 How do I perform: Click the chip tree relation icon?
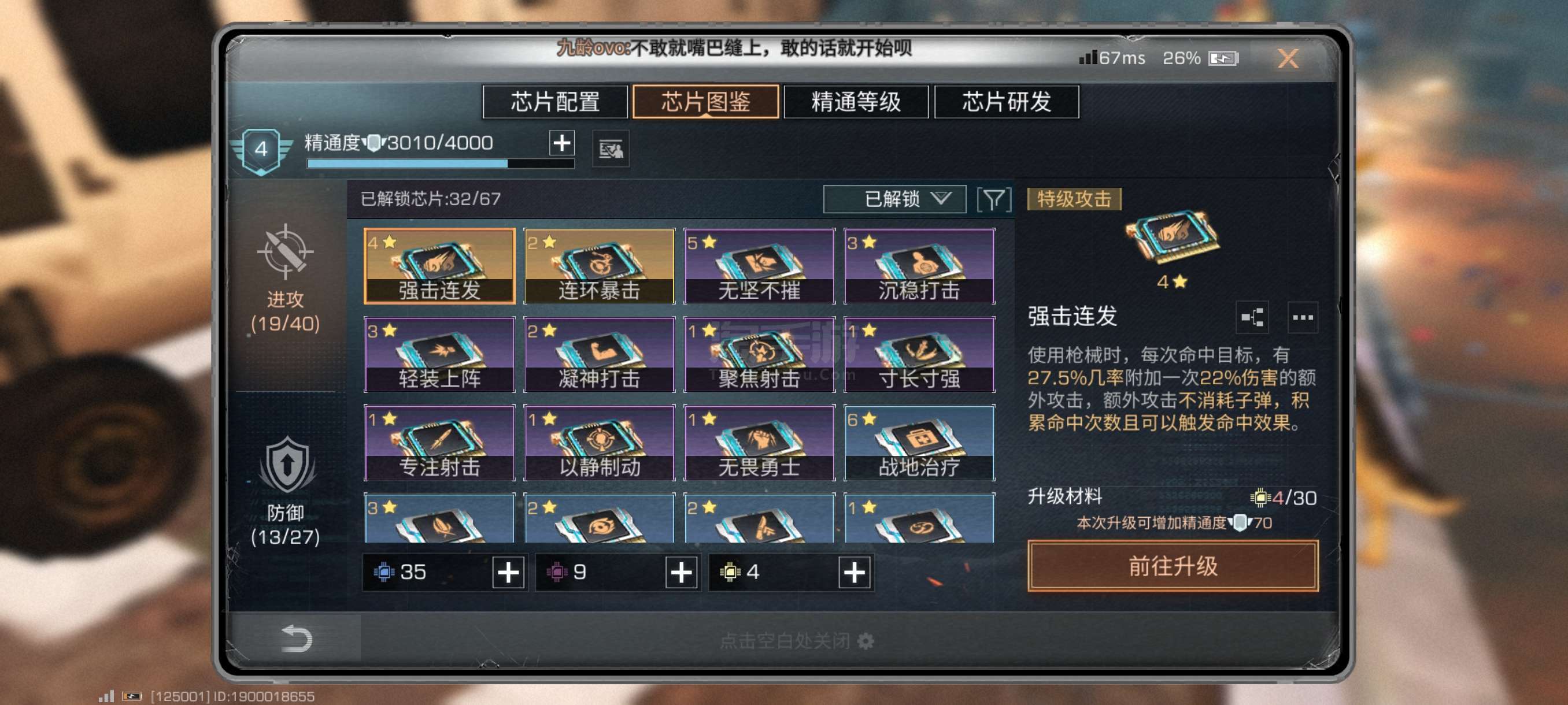click(1252, 317)
